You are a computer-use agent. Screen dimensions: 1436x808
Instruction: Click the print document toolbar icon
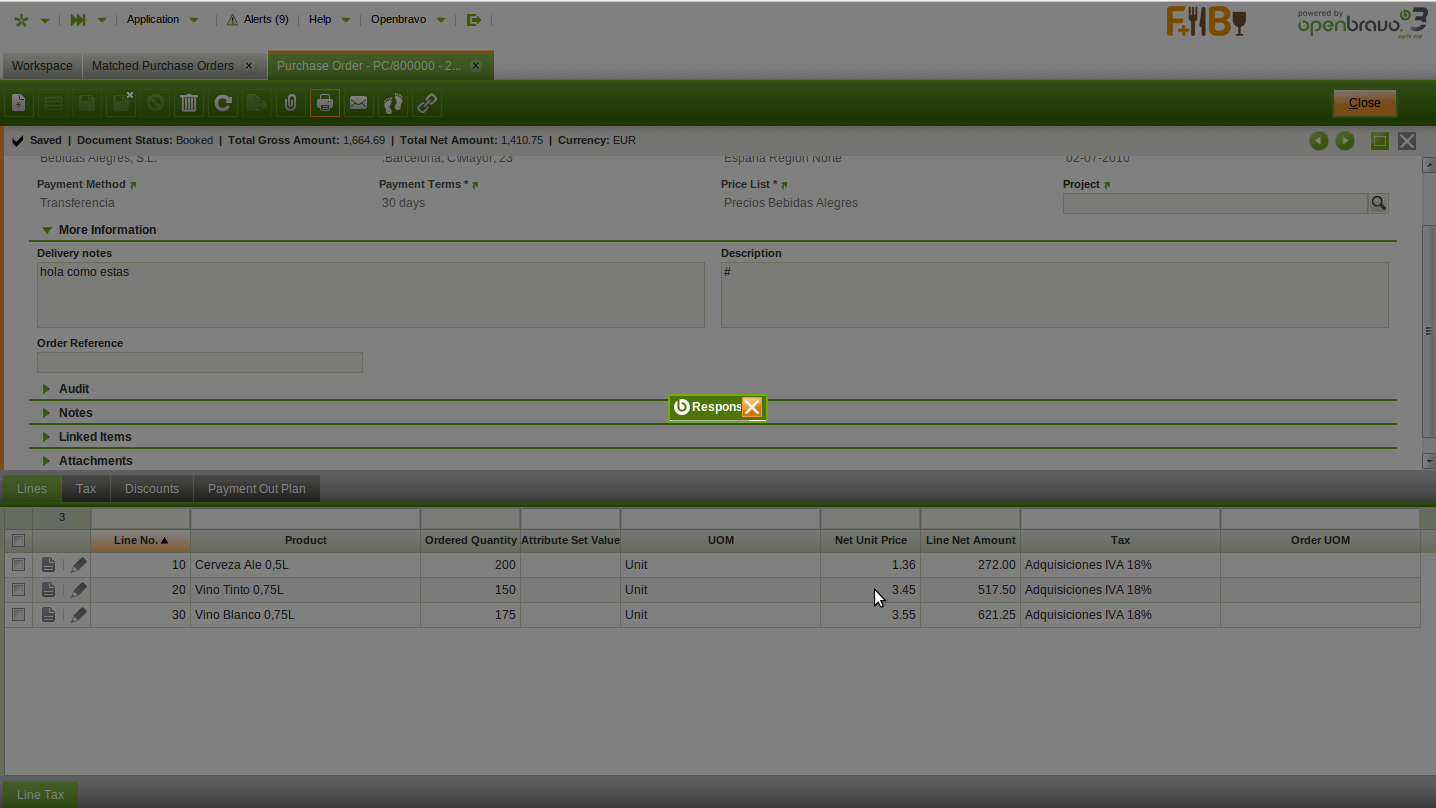(324, 103)
